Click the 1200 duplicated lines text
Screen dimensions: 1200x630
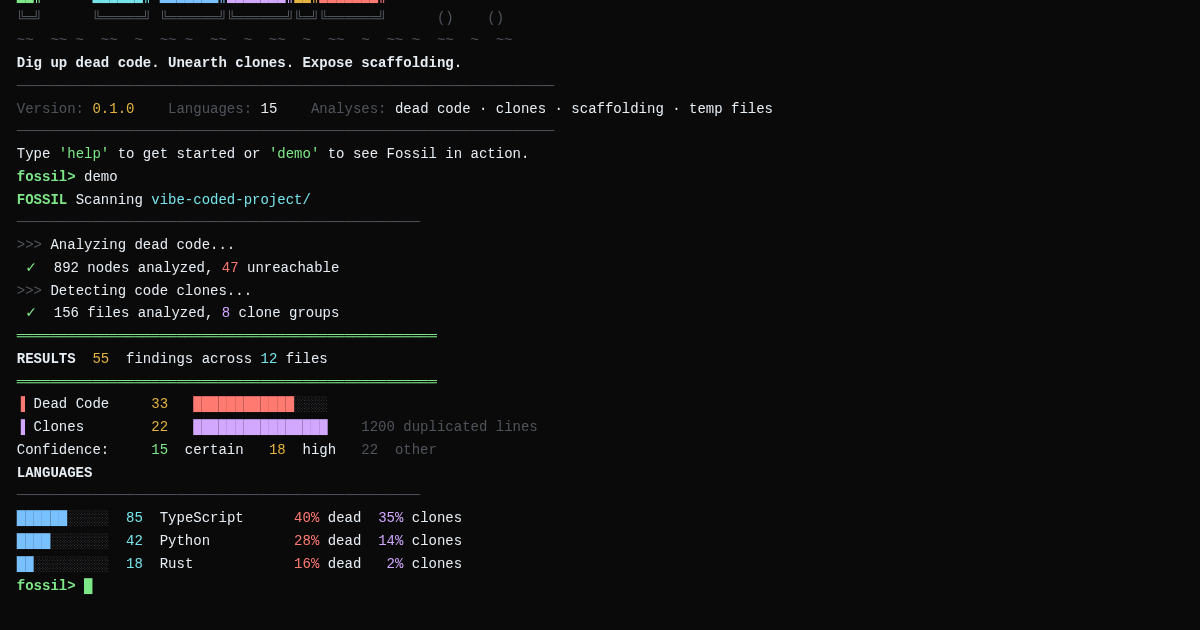click(x=449, y=427)
